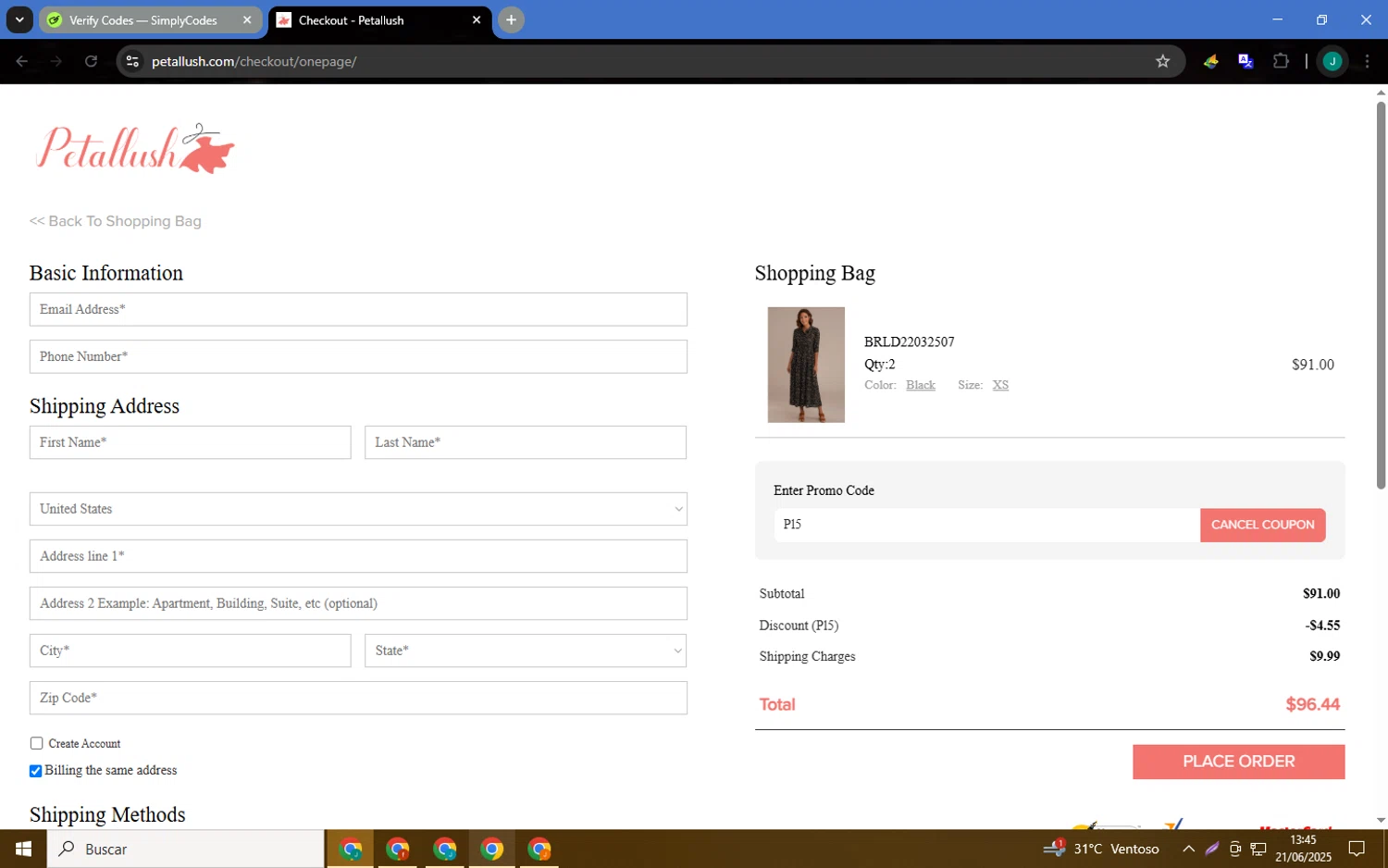Screen dimensions: 1388x868
Task: Show hidden system tray icons
Action: coord(1188,849)
